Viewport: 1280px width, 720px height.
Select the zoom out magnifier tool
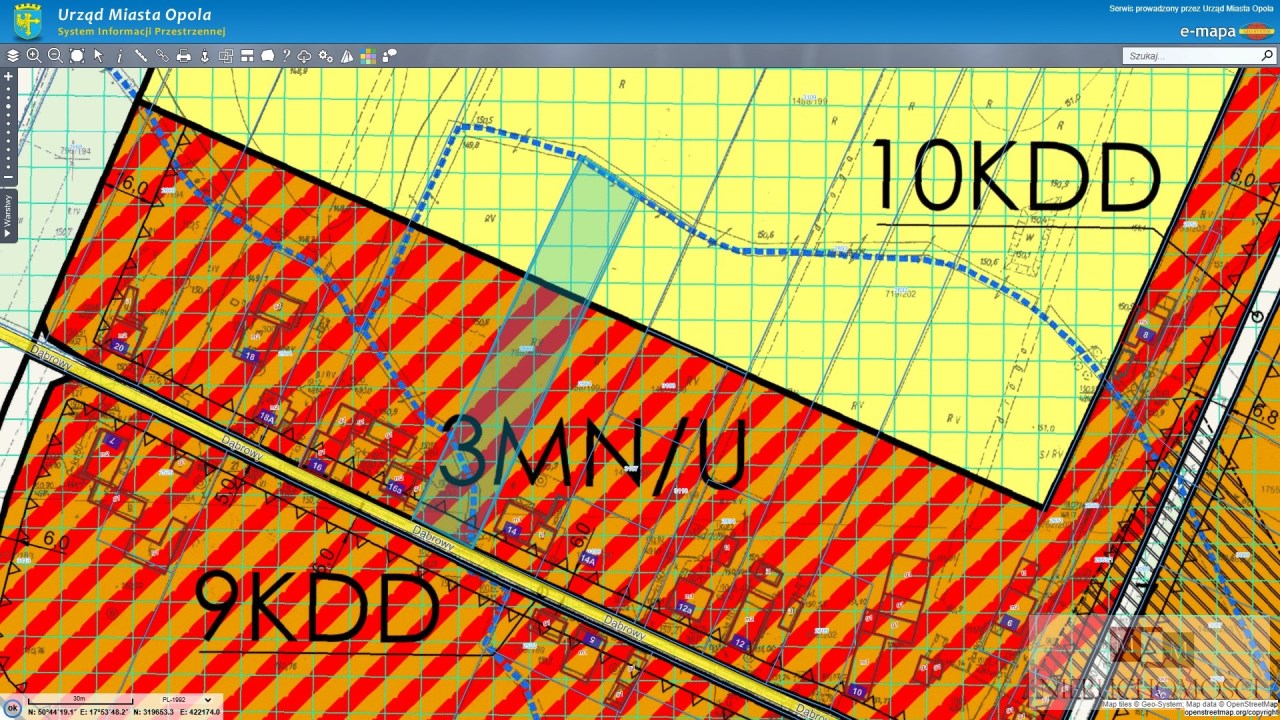pos(55,56)
